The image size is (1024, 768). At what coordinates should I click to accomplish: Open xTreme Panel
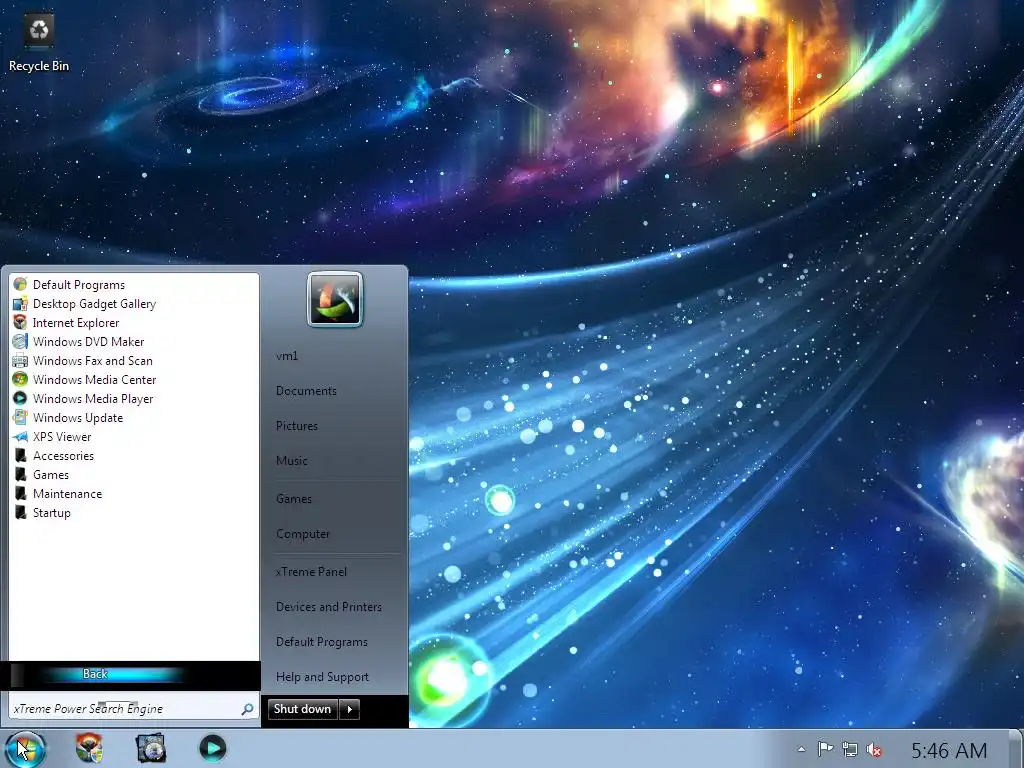pyautogui.click(x=311, y=572)
